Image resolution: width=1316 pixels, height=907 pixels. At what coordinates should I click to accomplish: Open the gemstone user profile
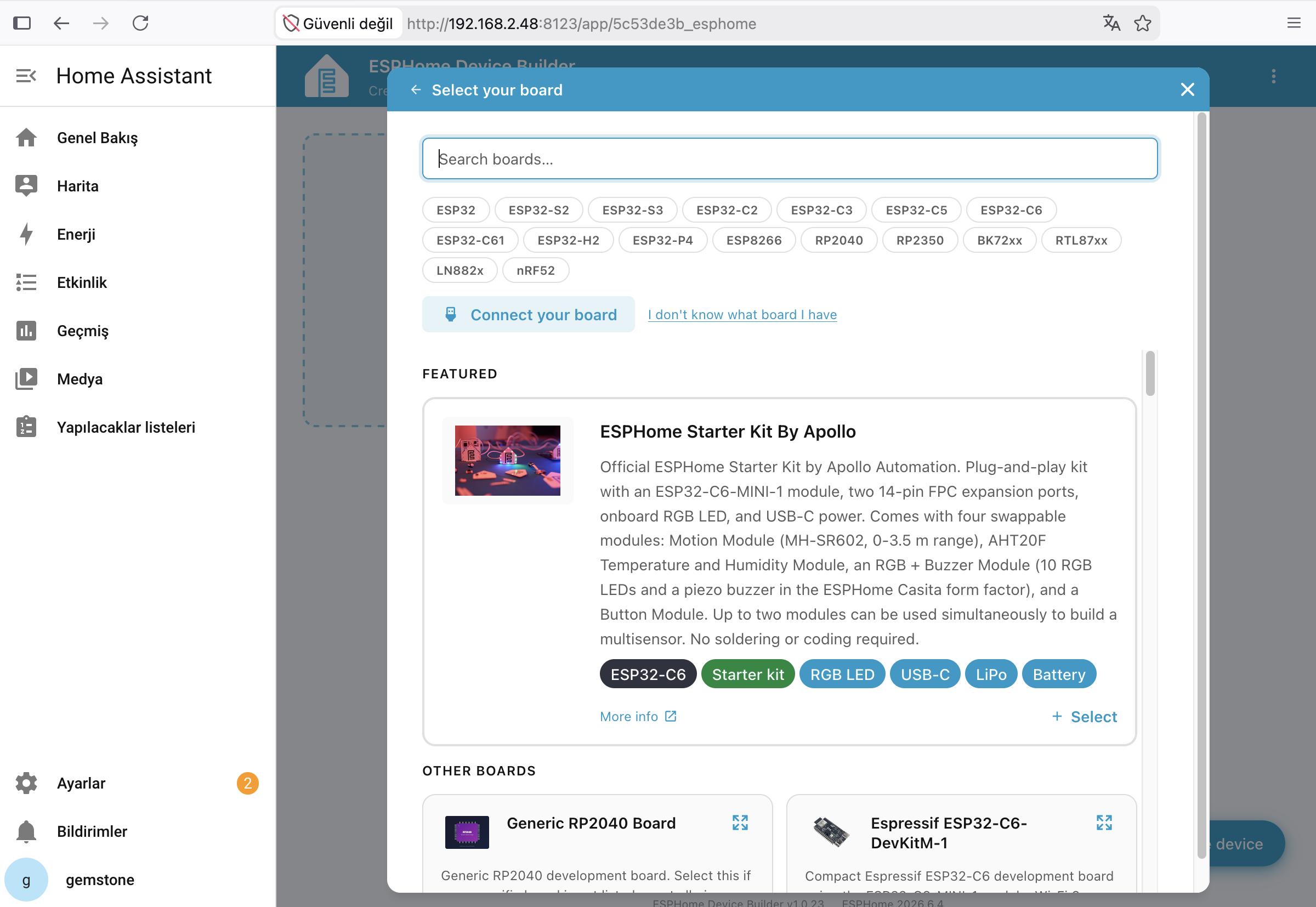coord(138,880)
